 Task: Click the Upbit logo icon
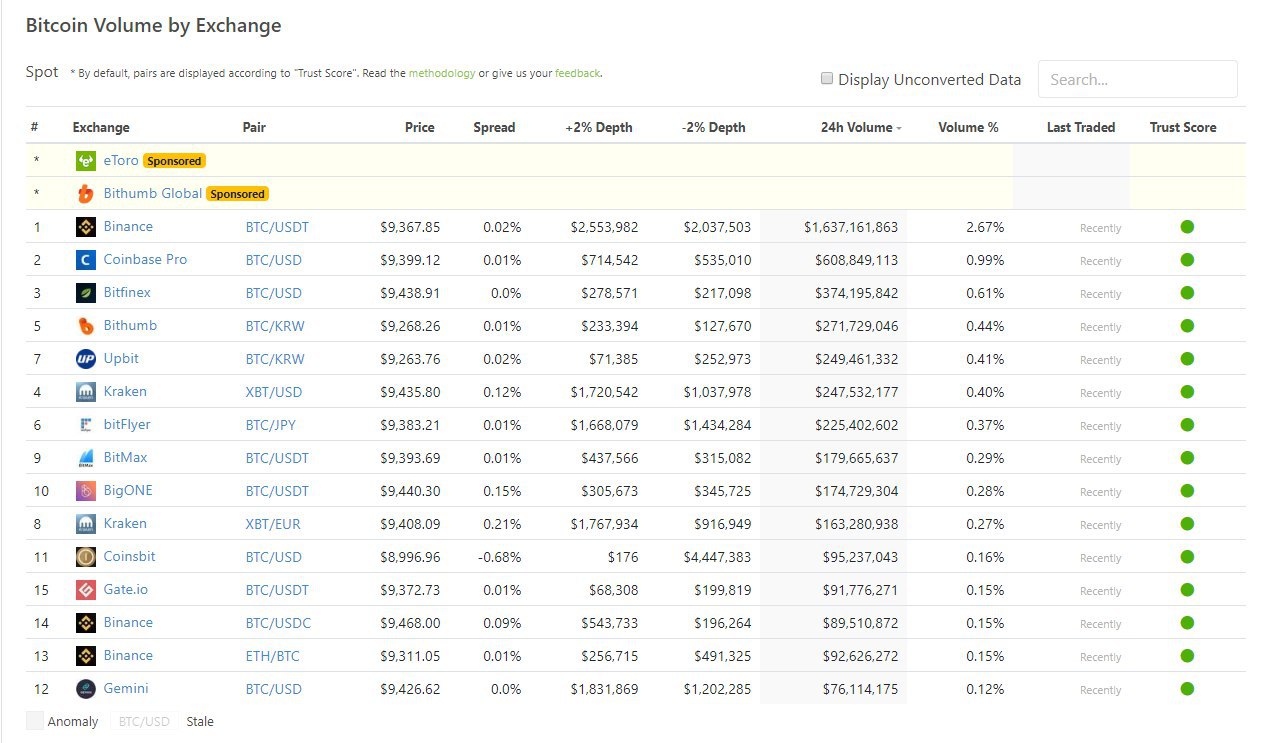86,359
